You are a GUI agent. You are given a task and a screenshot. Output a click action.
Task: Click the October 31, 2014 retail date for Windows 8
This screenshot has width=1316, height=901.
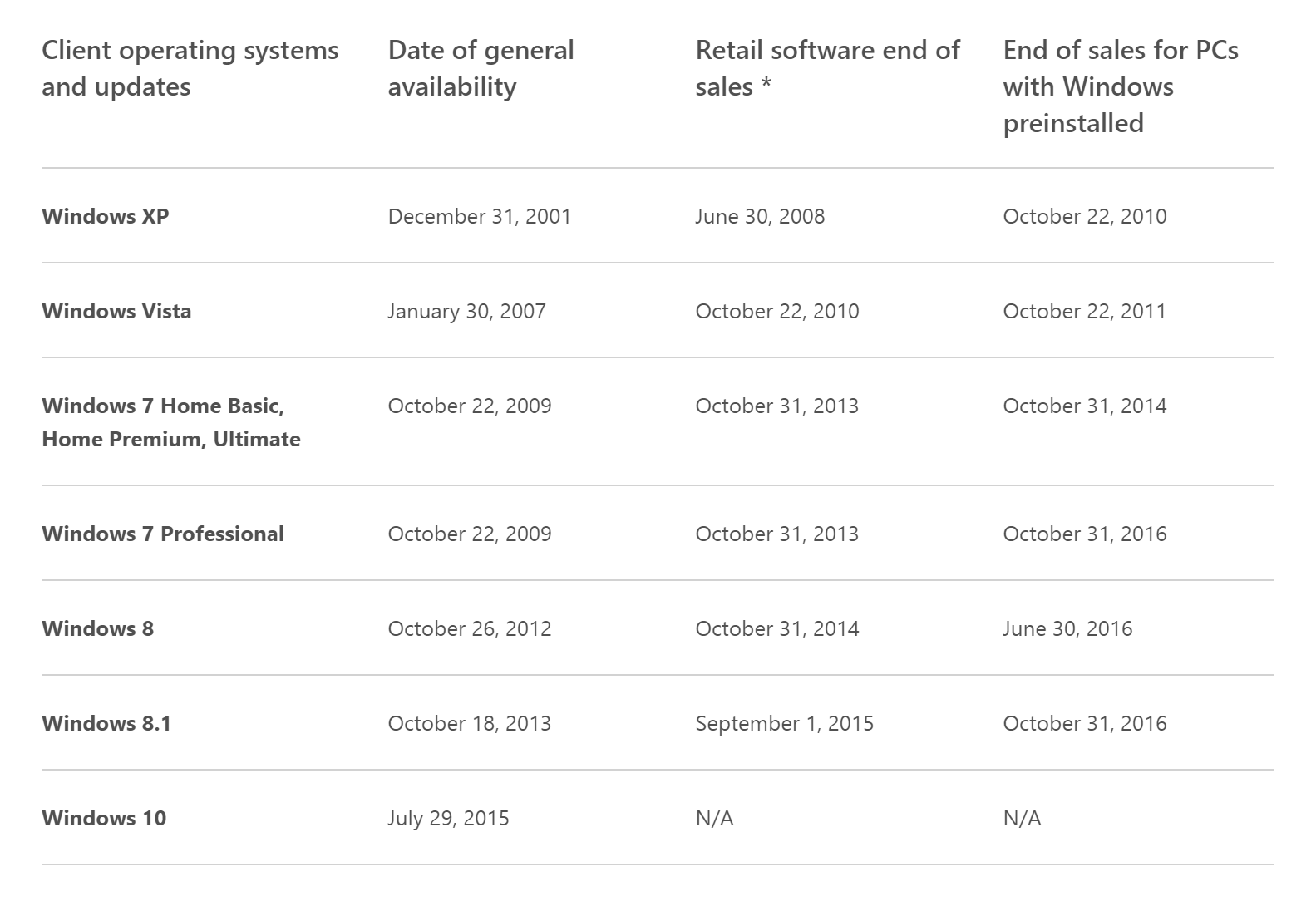click(777, 628)
